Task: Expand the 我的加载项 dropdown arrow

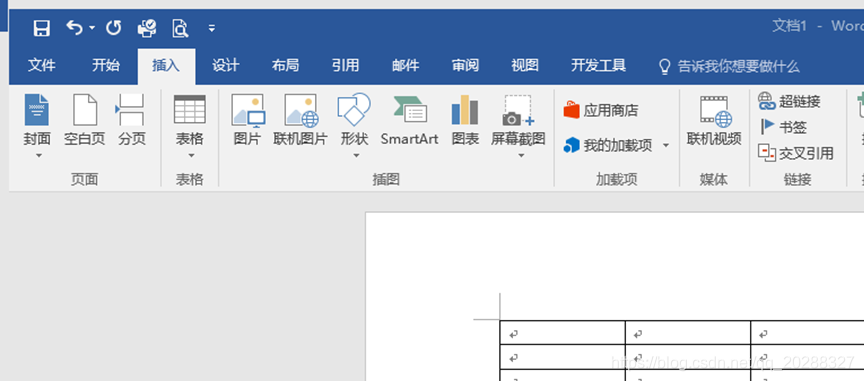Action: pos(666,146)
